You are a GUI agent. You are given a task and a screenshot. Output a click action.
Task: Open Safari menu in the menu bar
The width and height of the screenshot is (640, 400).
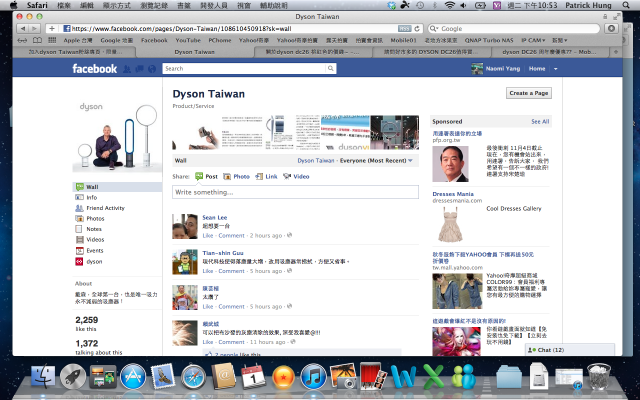click(x=37, y=5)
